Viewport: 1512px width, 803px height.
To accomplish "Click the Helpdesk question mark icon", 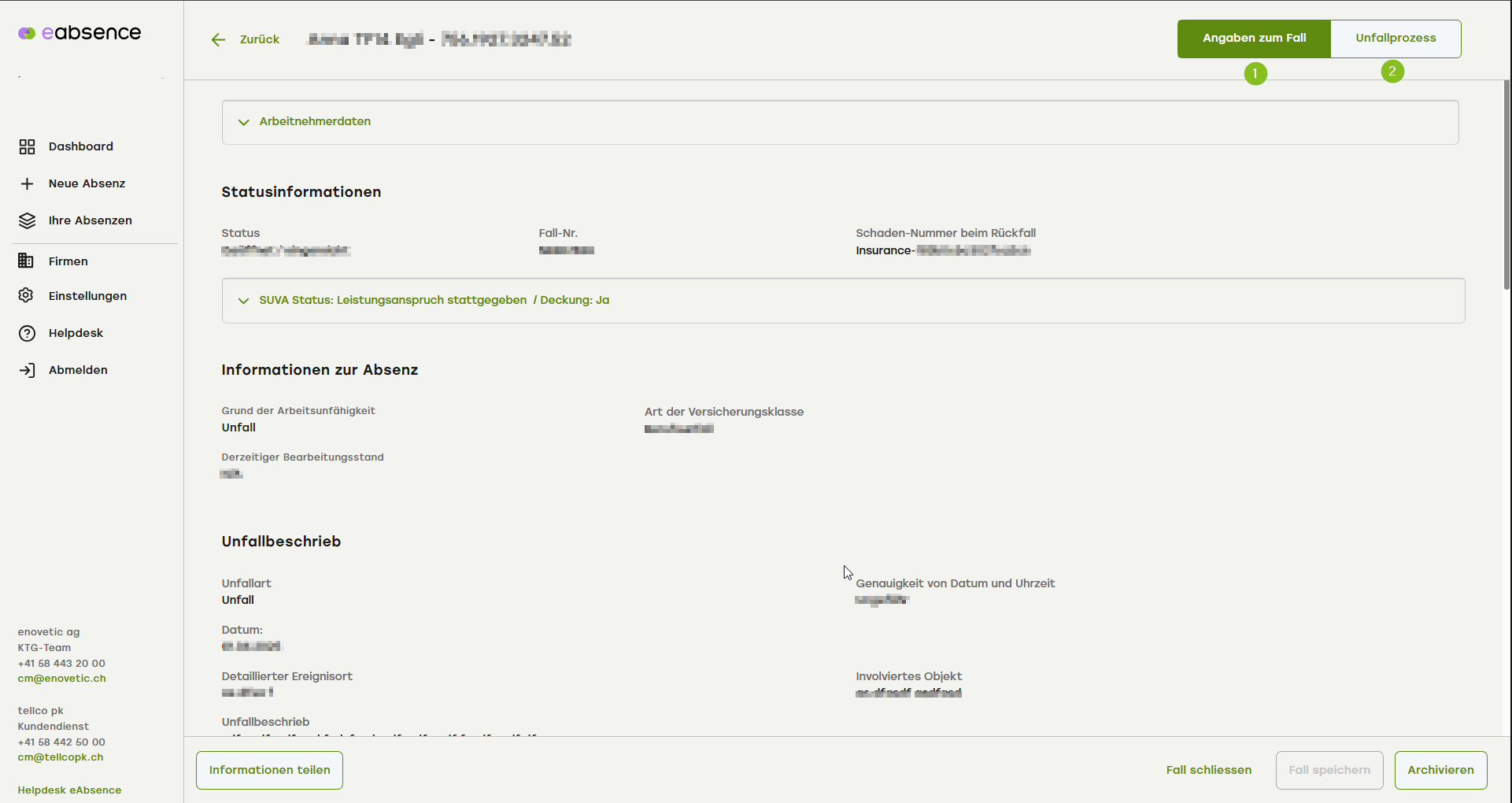I will tap(28, 333).
